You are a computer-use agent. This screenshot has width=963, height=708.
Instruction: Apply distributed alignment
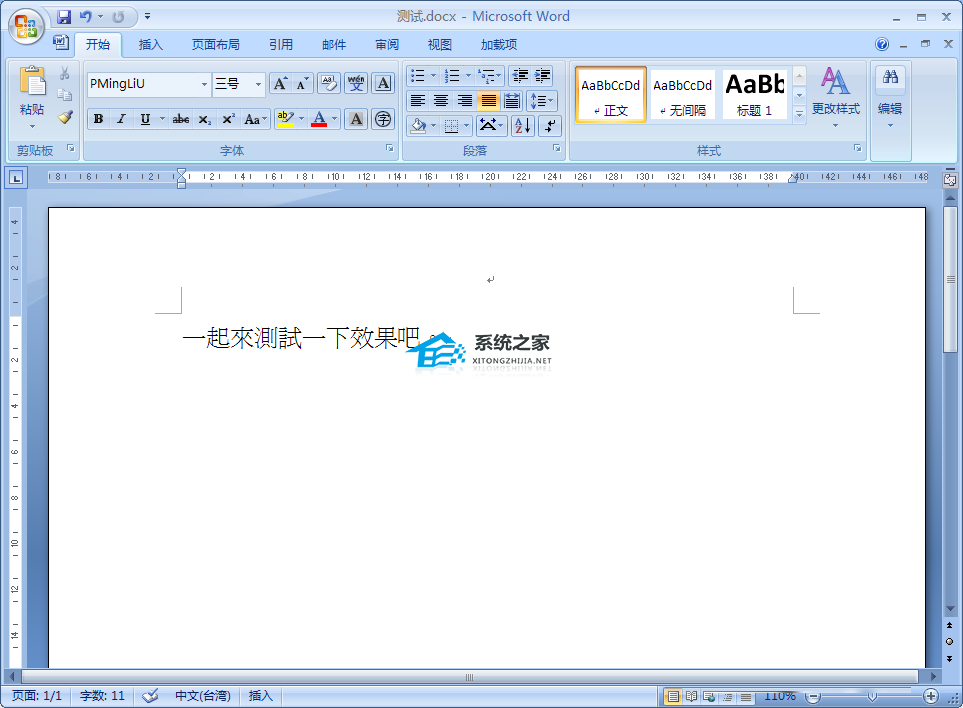(512, 101)
